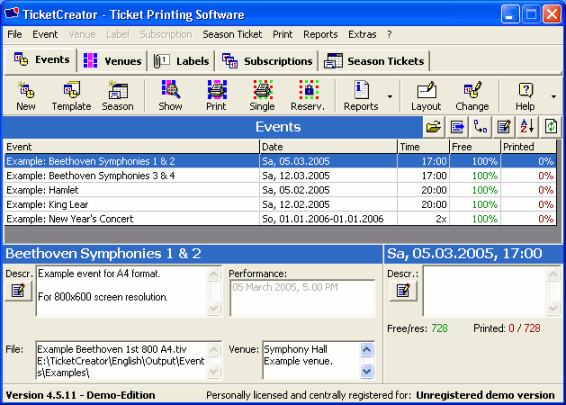
Task: Click the Help toolbar icon
Action: pyautogui.click(x=525, y=96)
